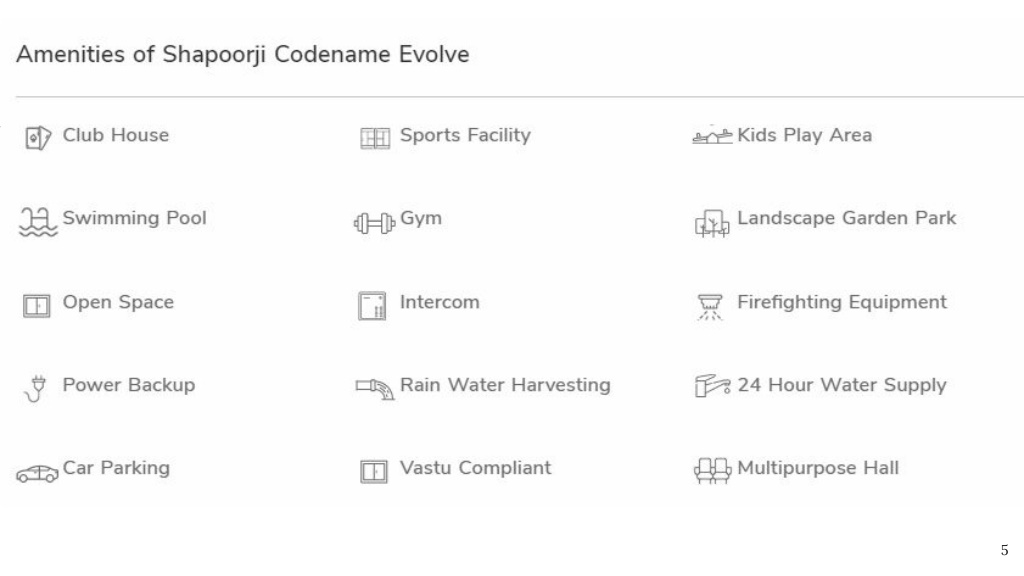Click the Rain Water Harvesting pipe icon

pyautogui.click(x=375, y=389)
